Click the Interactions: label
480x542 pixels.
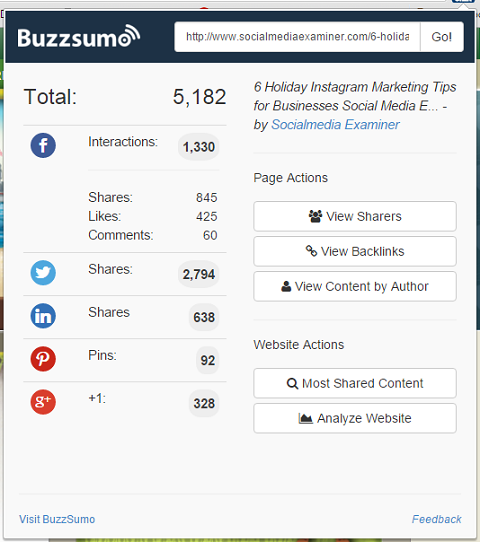click(x=123, y=142)
